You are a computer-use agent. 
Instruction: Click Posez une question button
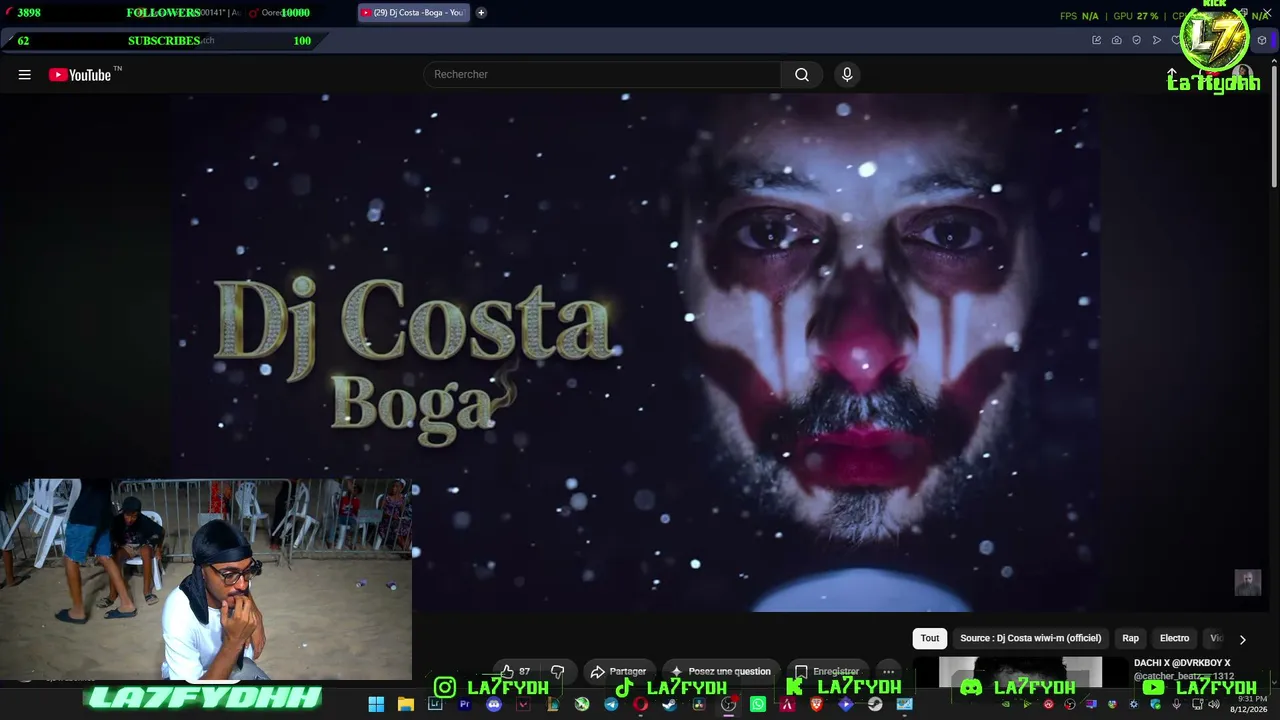(722, 671)
